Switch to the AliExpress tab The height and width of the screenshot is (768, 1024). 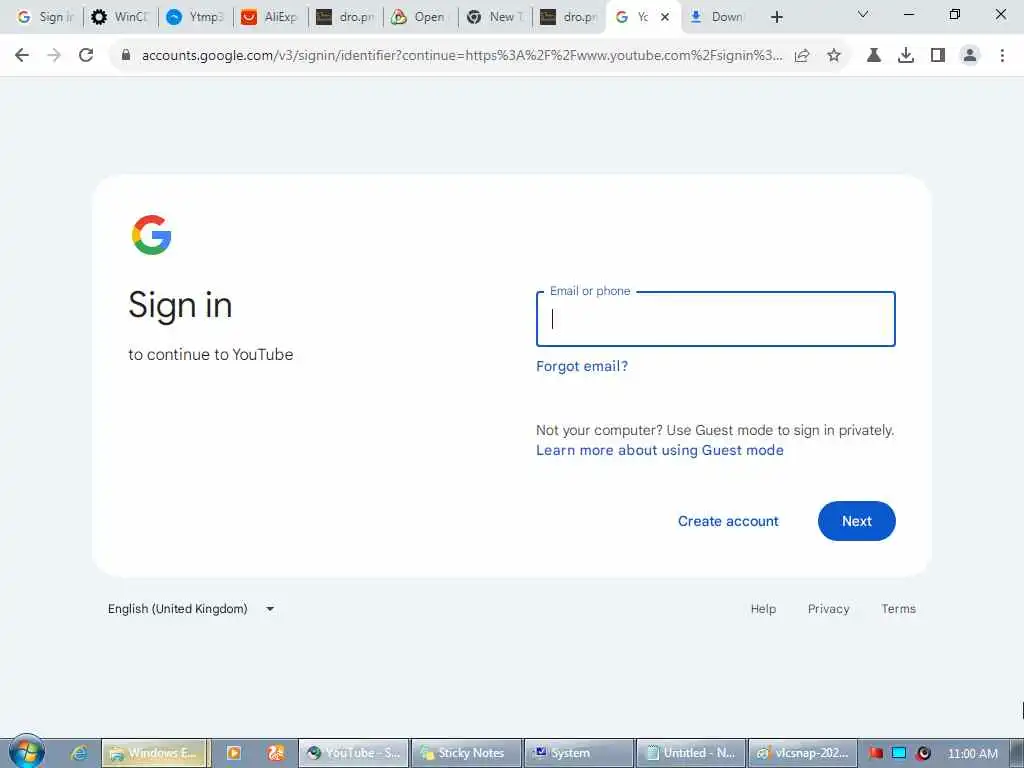pyautogui.click(x=269, y=17)
